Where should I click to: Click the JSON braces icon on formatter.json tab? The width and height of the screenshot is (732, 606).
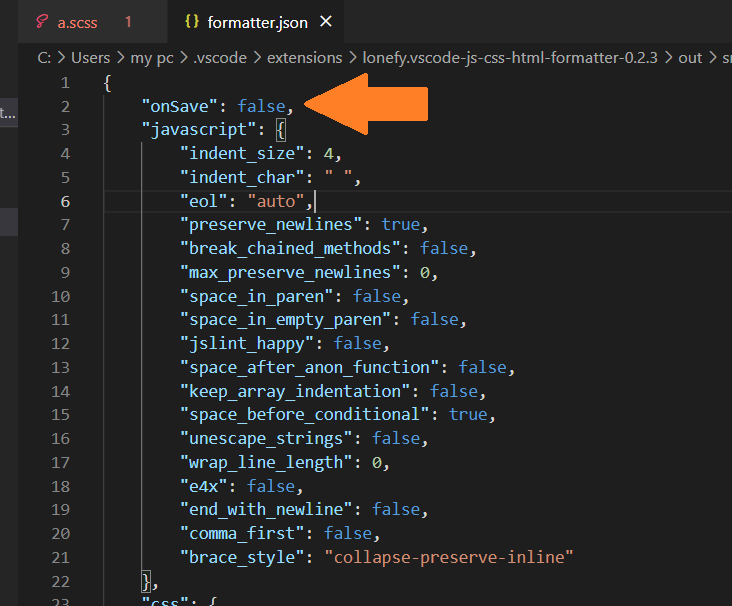coord(192,21)
